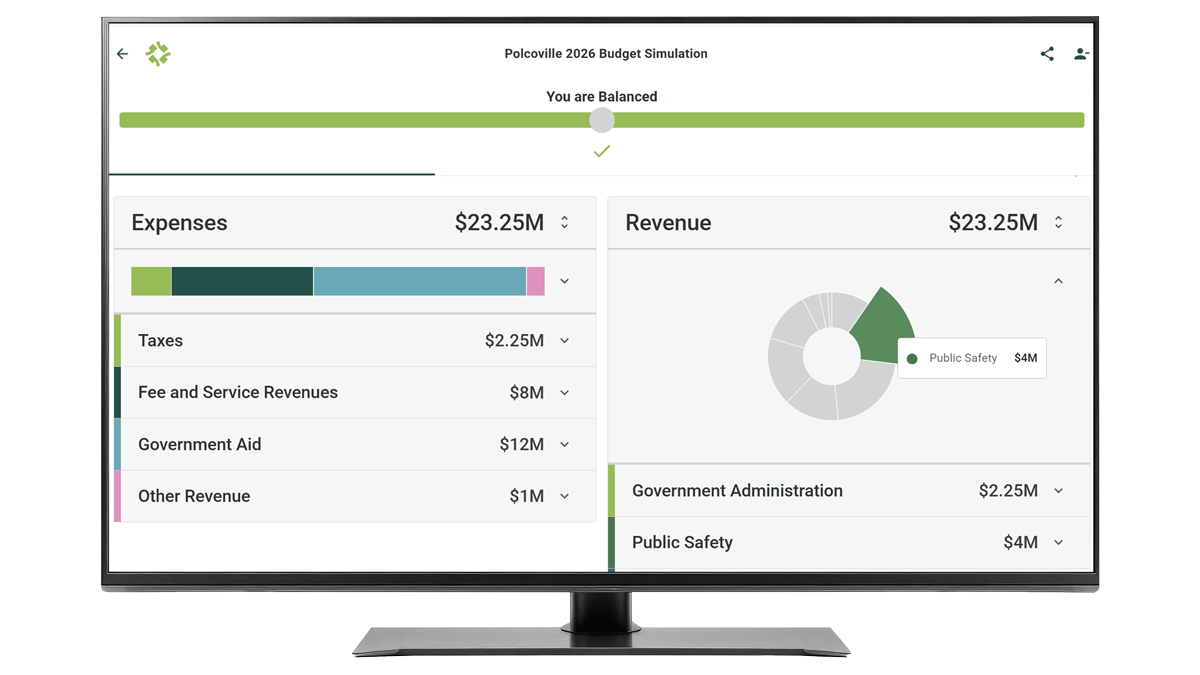1200x675 pixels.
Task: Expand Government Administration row chevron
Action: pos(1059,491)
